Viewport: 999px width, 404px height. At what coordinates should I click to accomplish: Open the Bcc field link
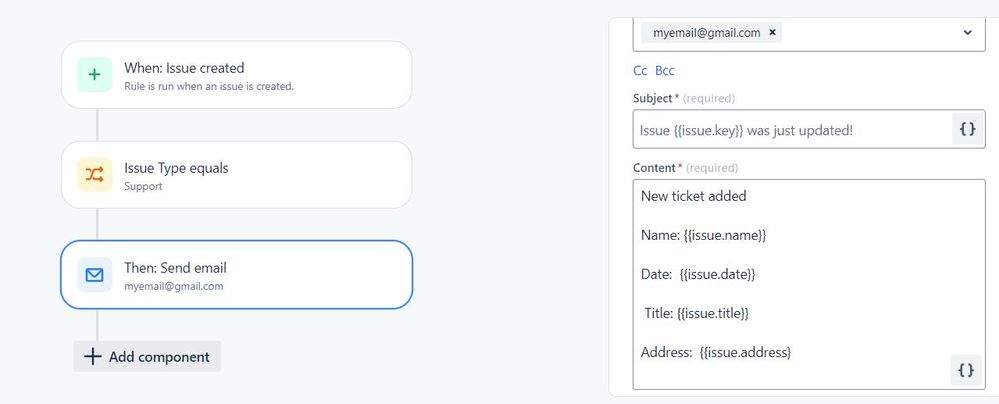pos(665,70)
